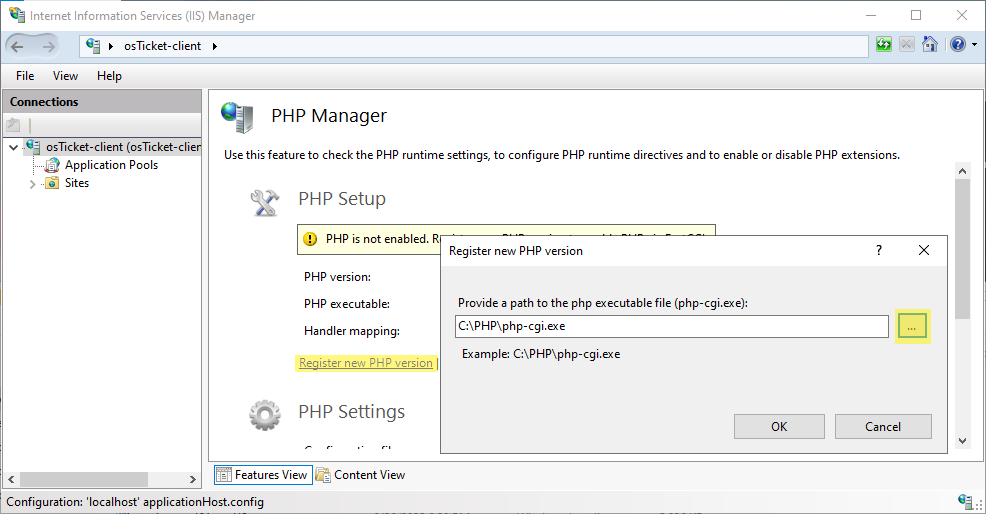Switch to Features View tab
986x514 pixels.
click(x=263, y=475)
